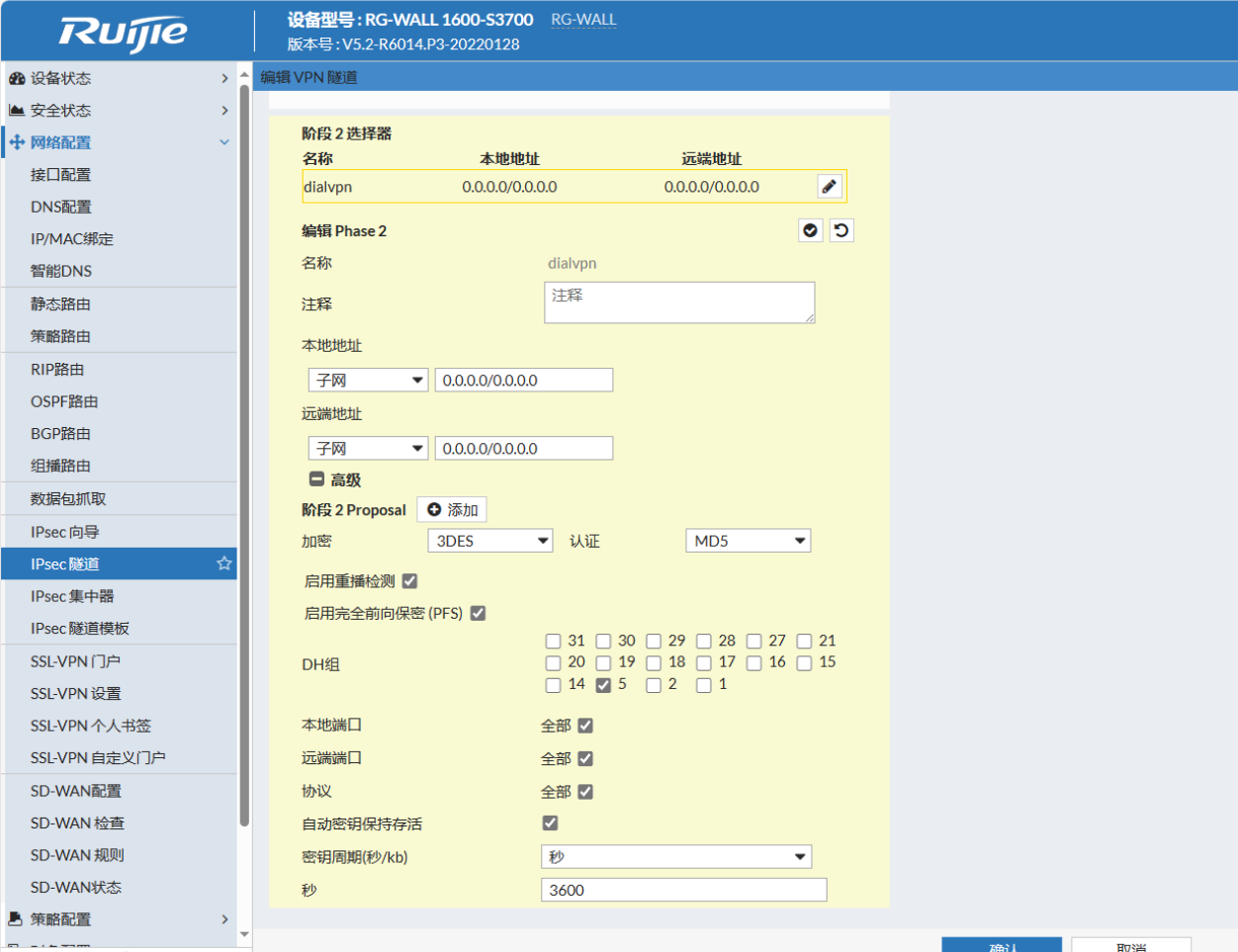Disable 启用重播检测 checkbox
The height and width of the screenshot is (952, 1238).
pos(409,581)
